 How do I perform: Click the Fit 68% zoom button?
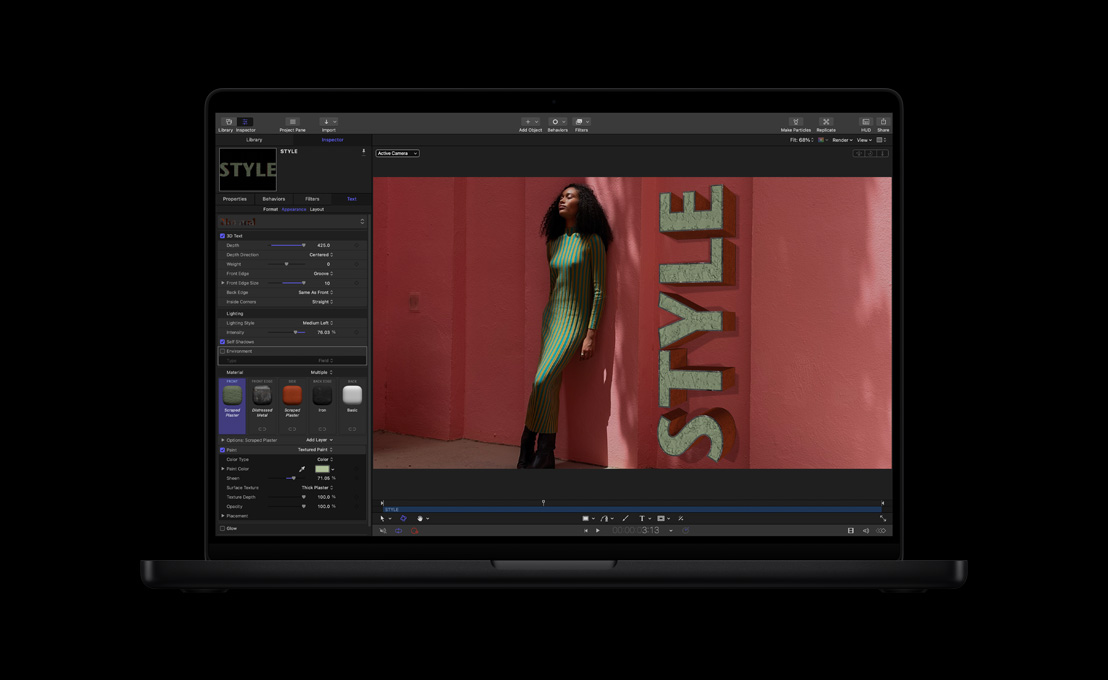(800, 140)
